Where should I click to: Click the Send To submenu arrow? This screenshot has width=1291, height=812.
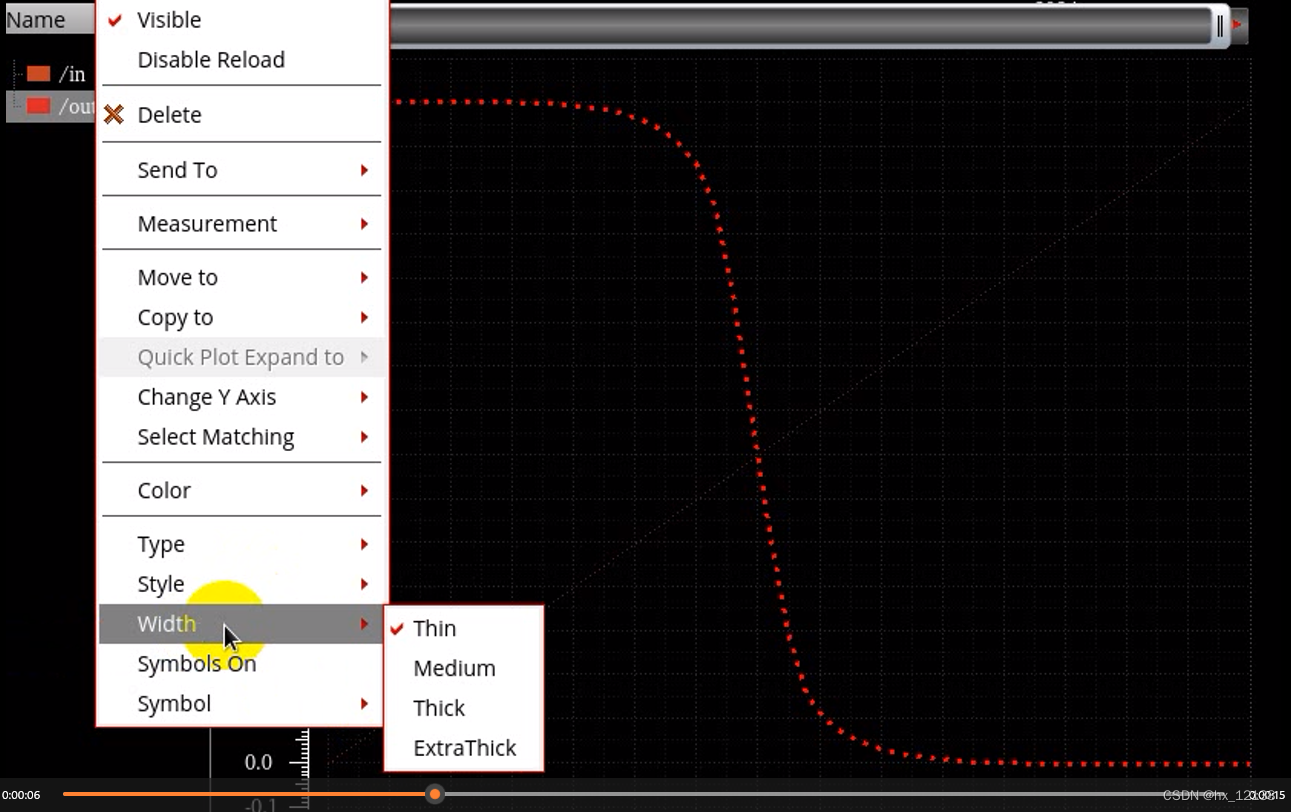tap(364, 170)
